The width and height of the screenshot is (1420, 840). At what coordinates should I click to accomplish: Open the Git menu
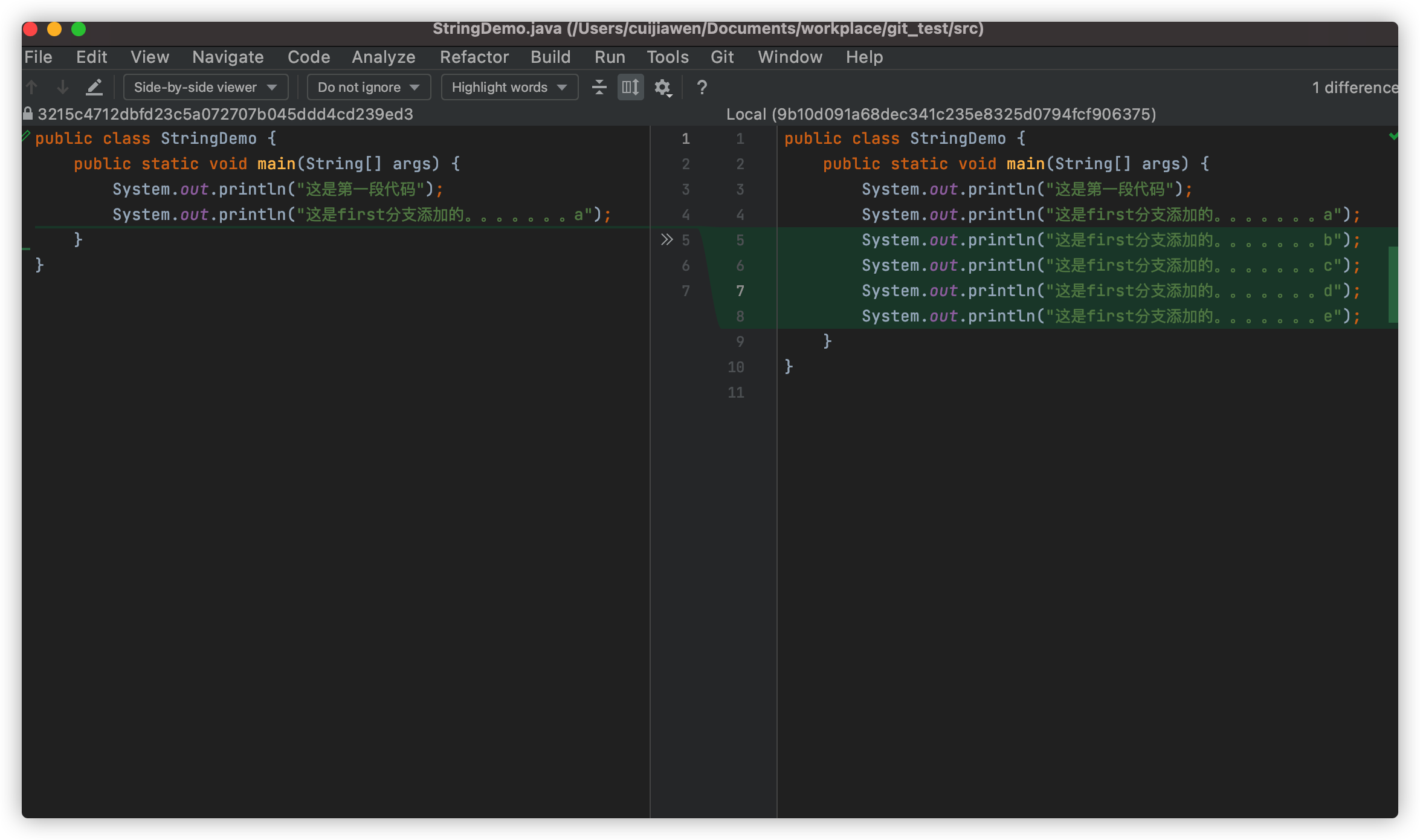coord(721,57)
